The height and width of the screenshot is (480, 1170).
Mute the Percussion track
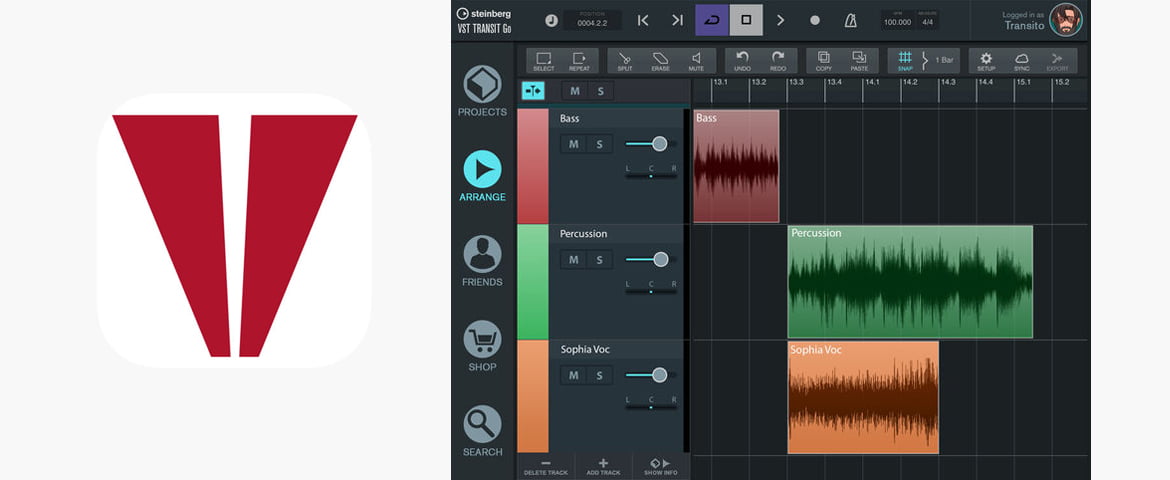pos(573,260)
